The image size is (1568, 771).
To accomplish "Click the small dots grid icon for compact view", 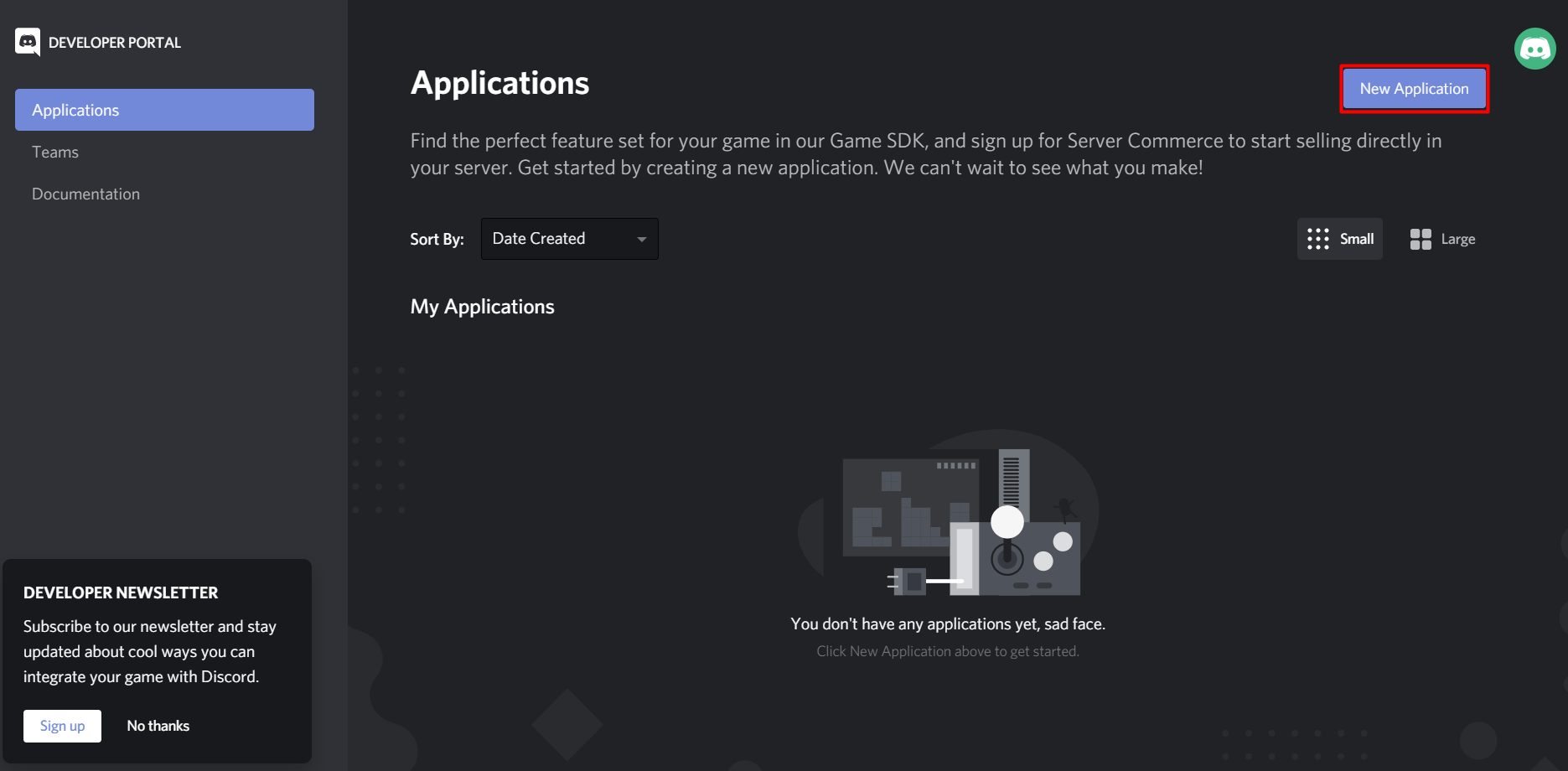I will pos(1317,238).
